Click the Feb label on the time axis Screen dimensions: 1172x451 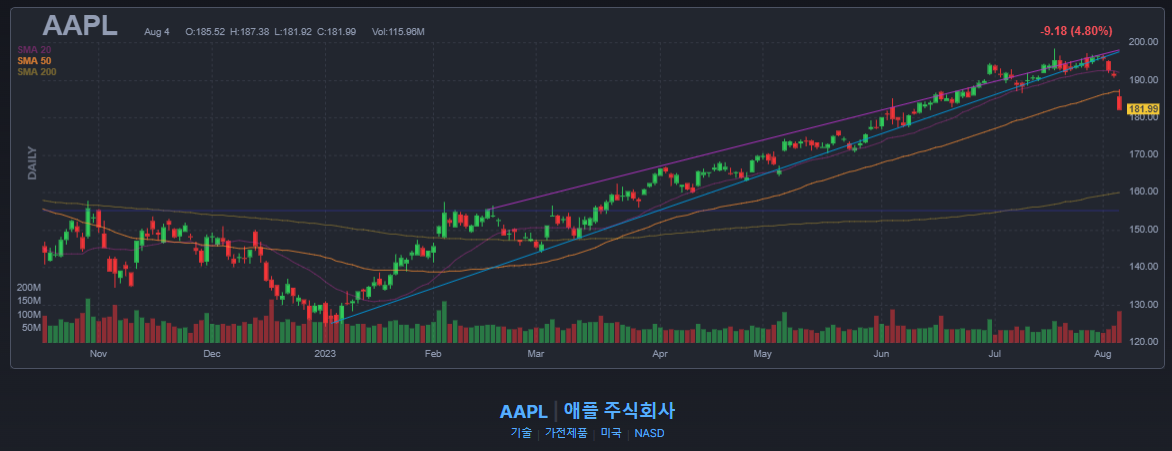[x=431, y=354]
